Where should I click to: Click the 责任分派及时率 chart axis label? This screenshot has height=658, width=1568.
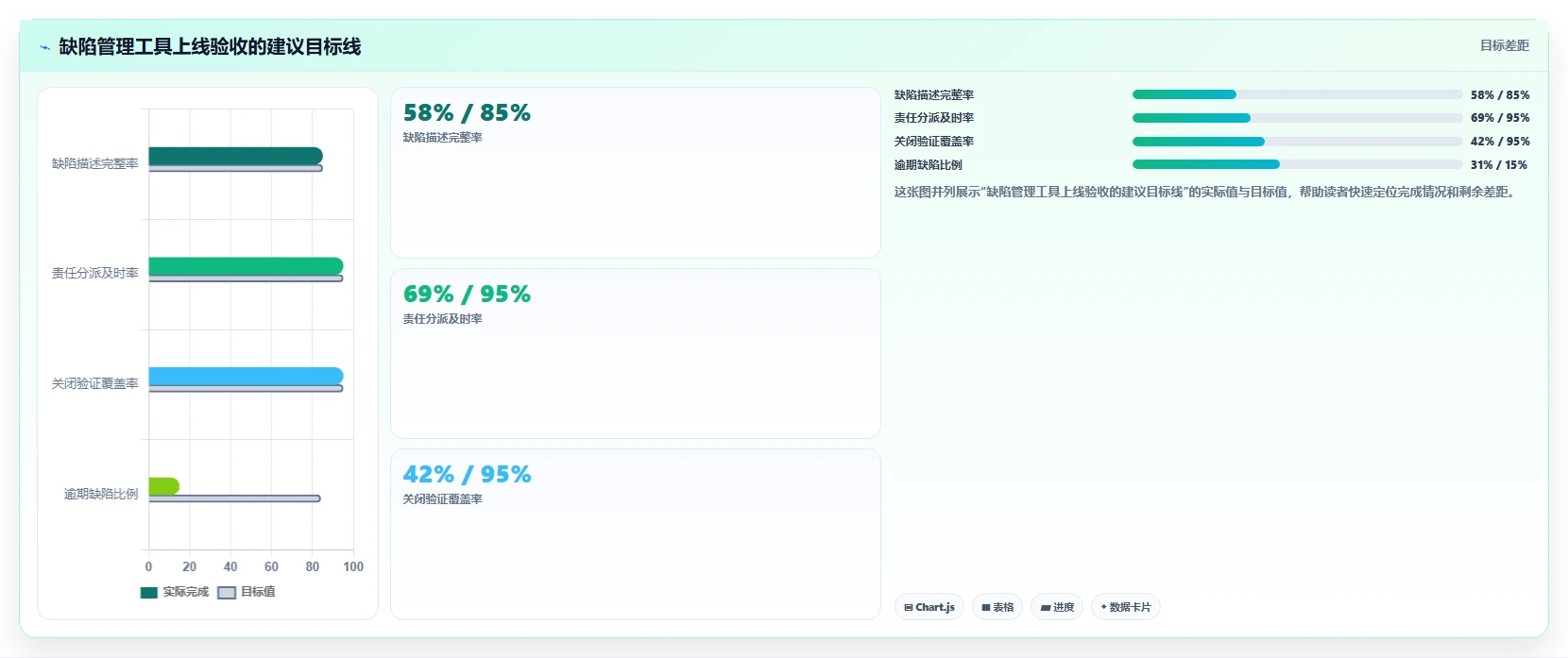pos(95,273)
